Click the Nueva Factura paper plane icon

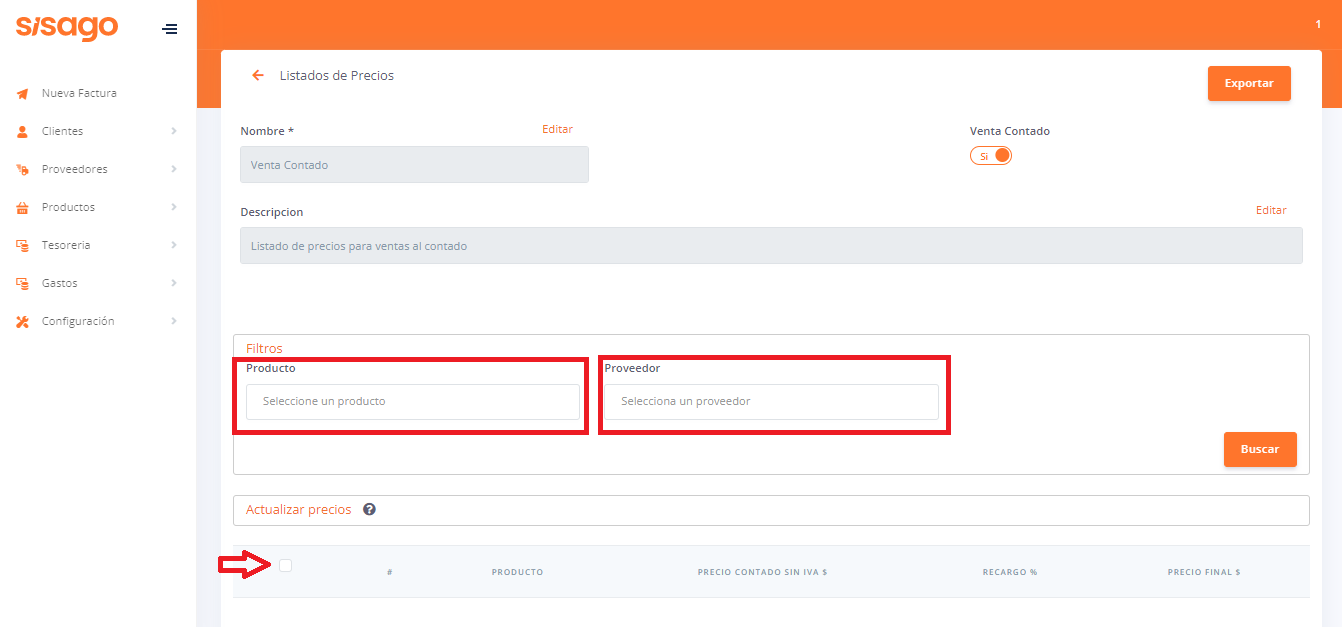[22, 94]
